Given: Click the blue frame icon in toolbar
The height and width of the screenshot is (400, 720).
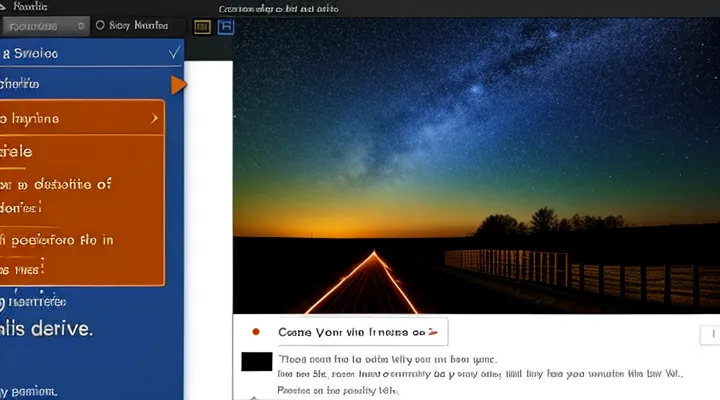Looking at the screenshot, I should 226,27.
